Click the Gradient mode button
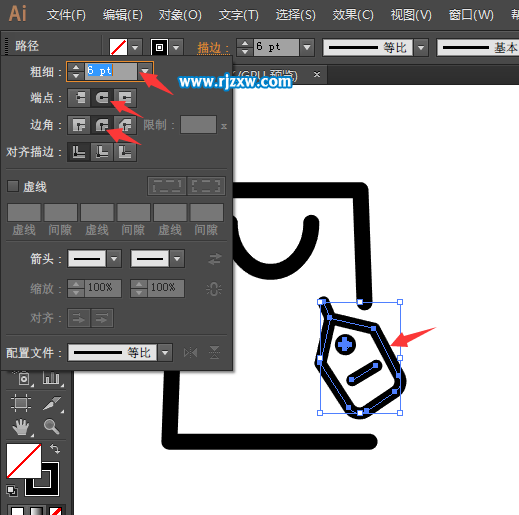This screenshot has width=519, height=515. pos(36,511)
